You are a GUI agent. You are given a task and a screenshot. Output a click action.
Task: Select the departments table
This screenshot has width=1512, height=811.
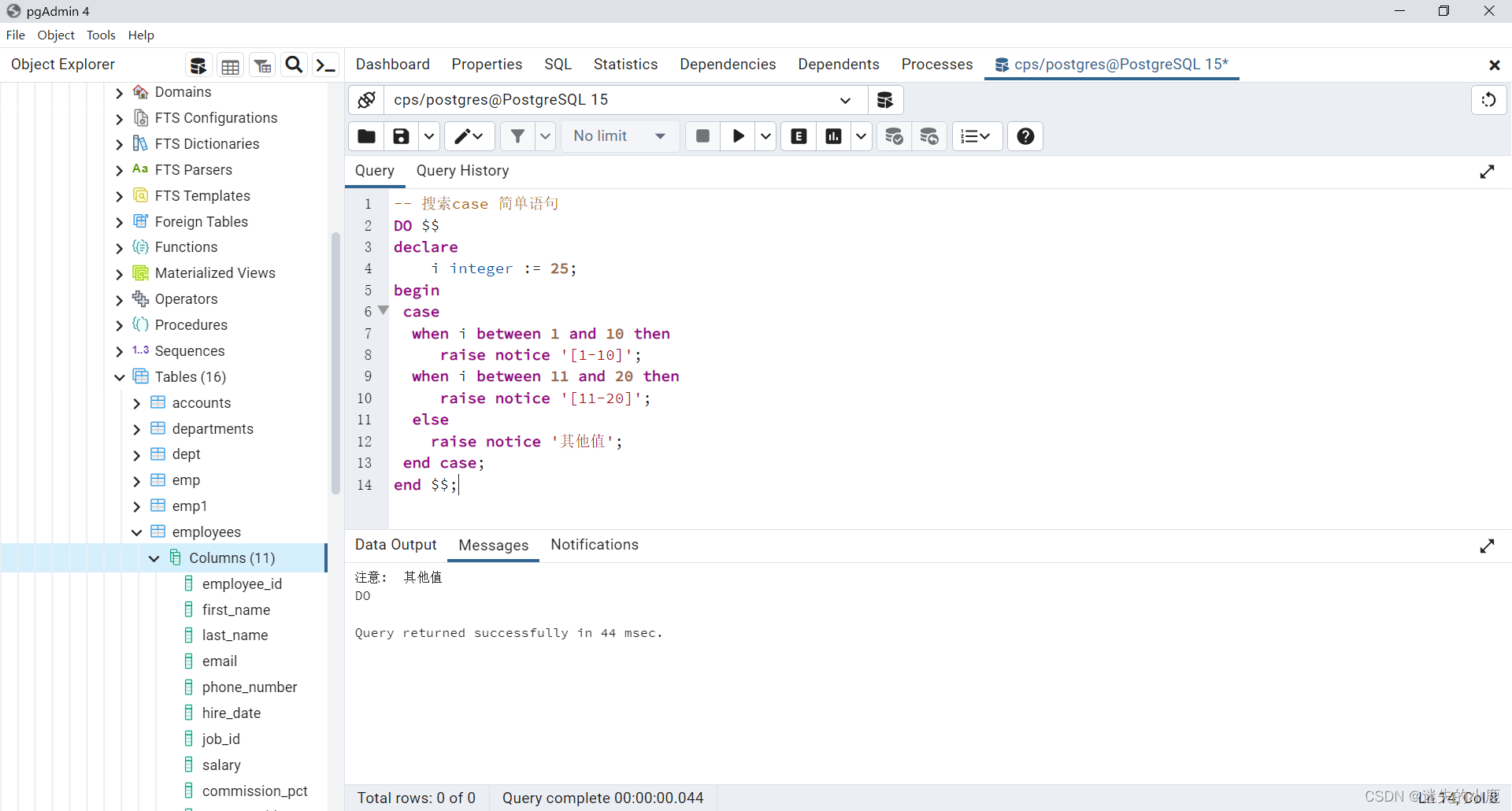(x=213, y=429)
